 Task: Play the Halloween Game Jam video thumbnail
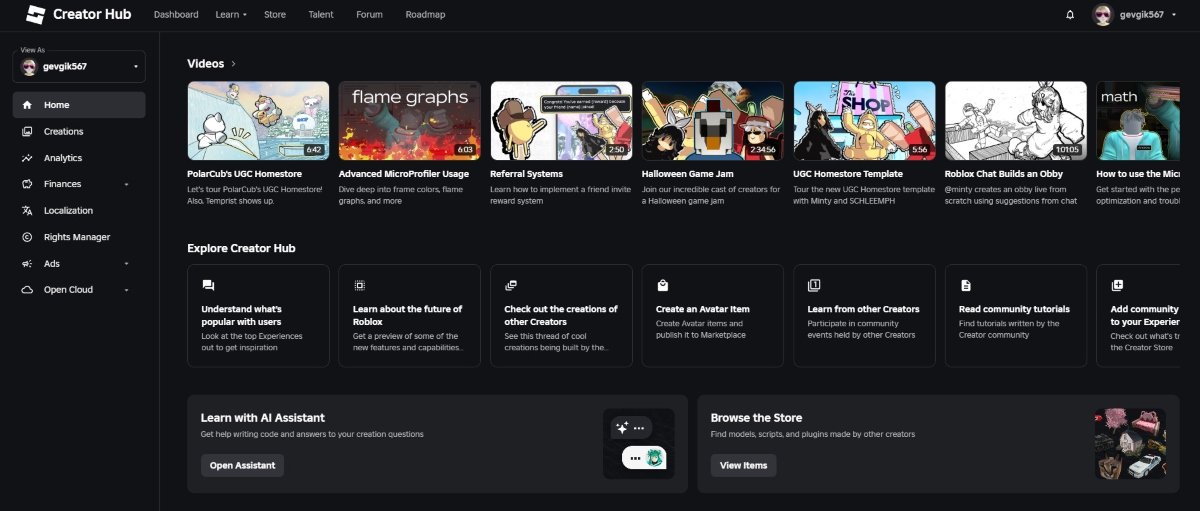pos(713,121)
